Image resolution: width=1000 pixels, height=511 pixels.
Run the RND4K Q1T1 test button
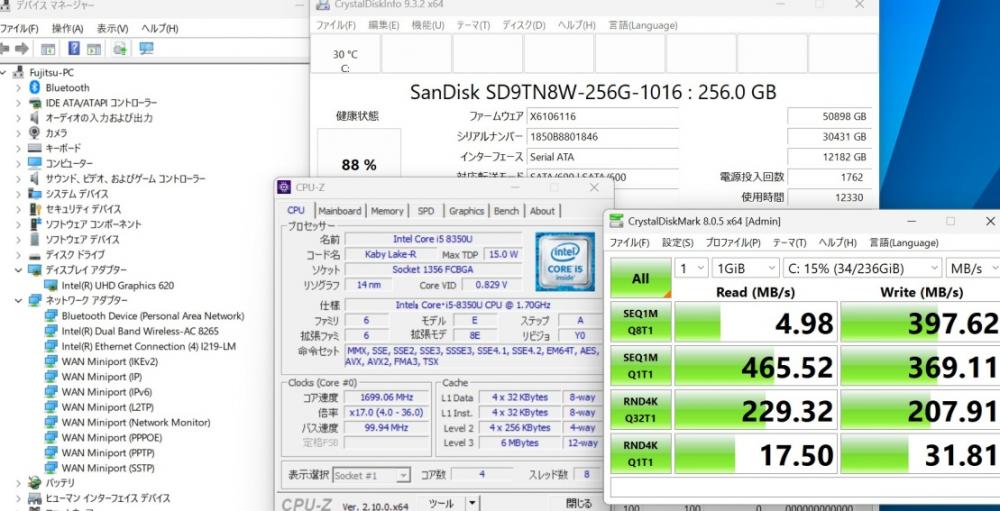point(640,454)
